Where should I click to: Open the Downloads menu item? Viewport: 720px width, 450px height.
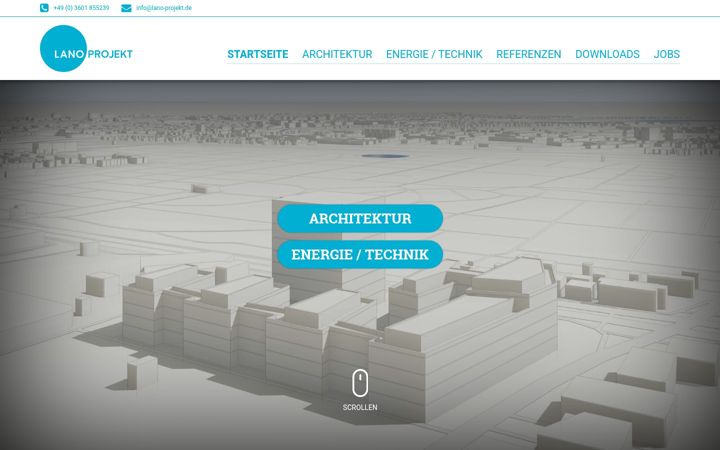(x=607, y=54)
